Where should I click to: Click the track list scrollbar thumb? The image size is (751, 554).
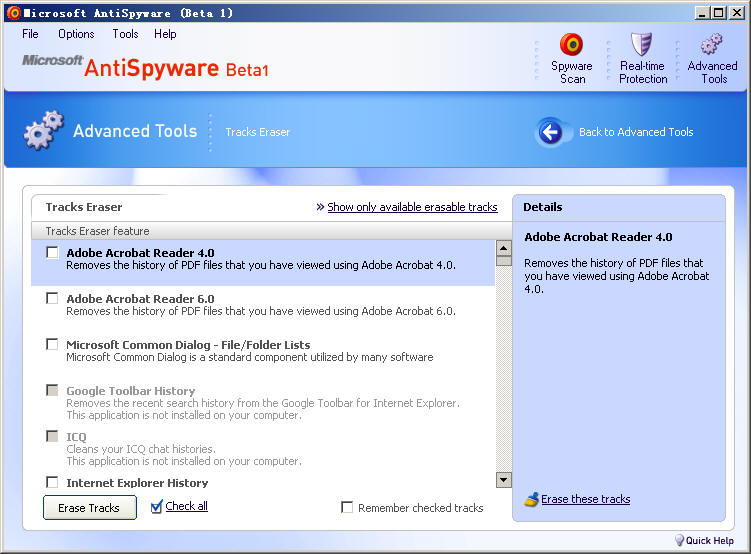[503, 261]
